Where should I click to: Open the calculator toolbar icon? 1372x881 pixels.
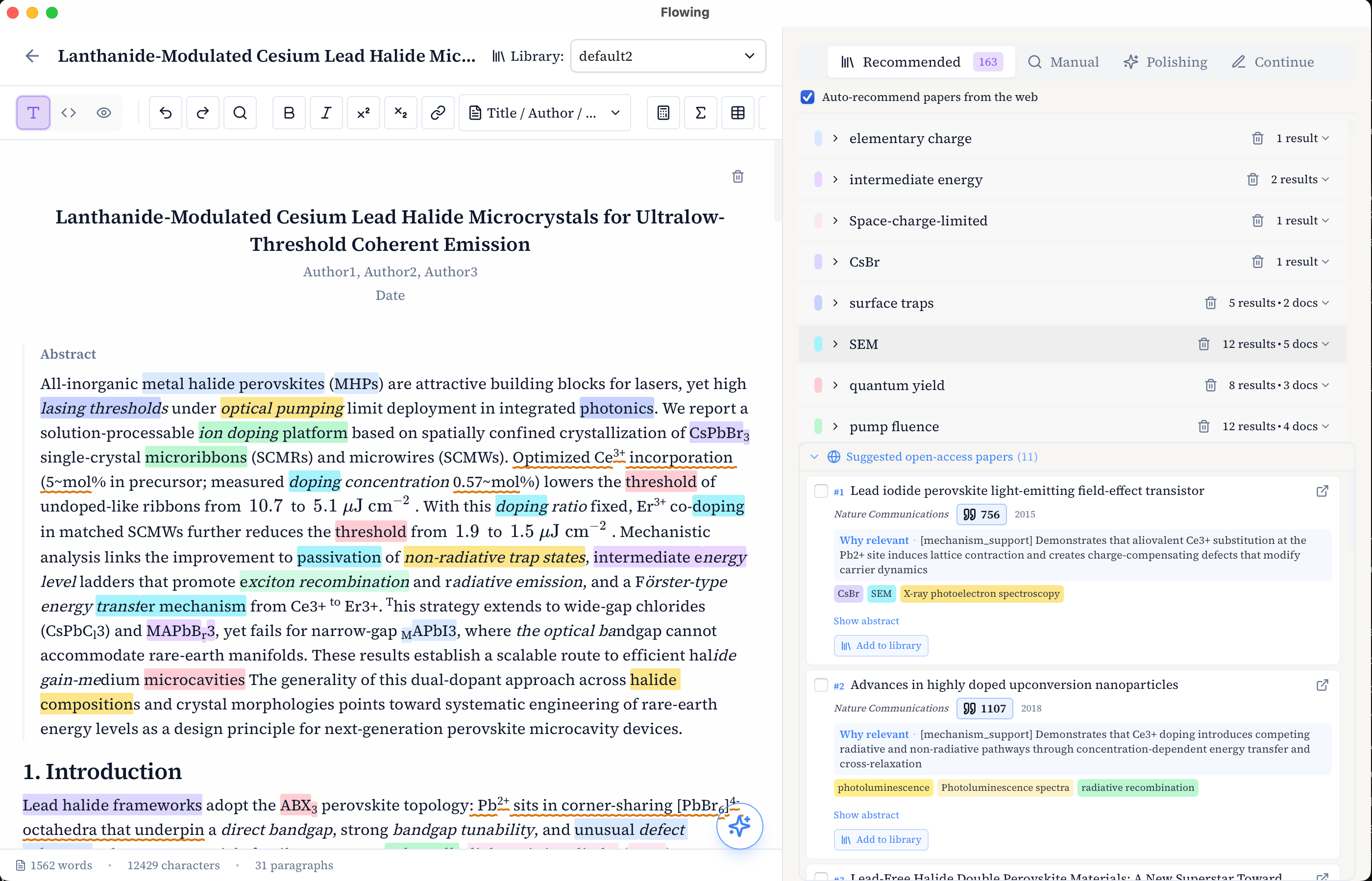[x=663, y=113]
